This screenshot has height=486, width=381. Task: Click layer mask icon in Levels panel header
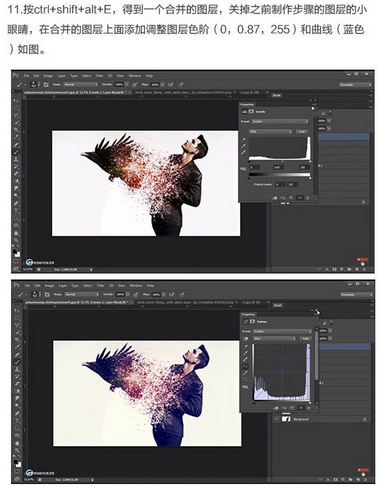pos(251,111)
